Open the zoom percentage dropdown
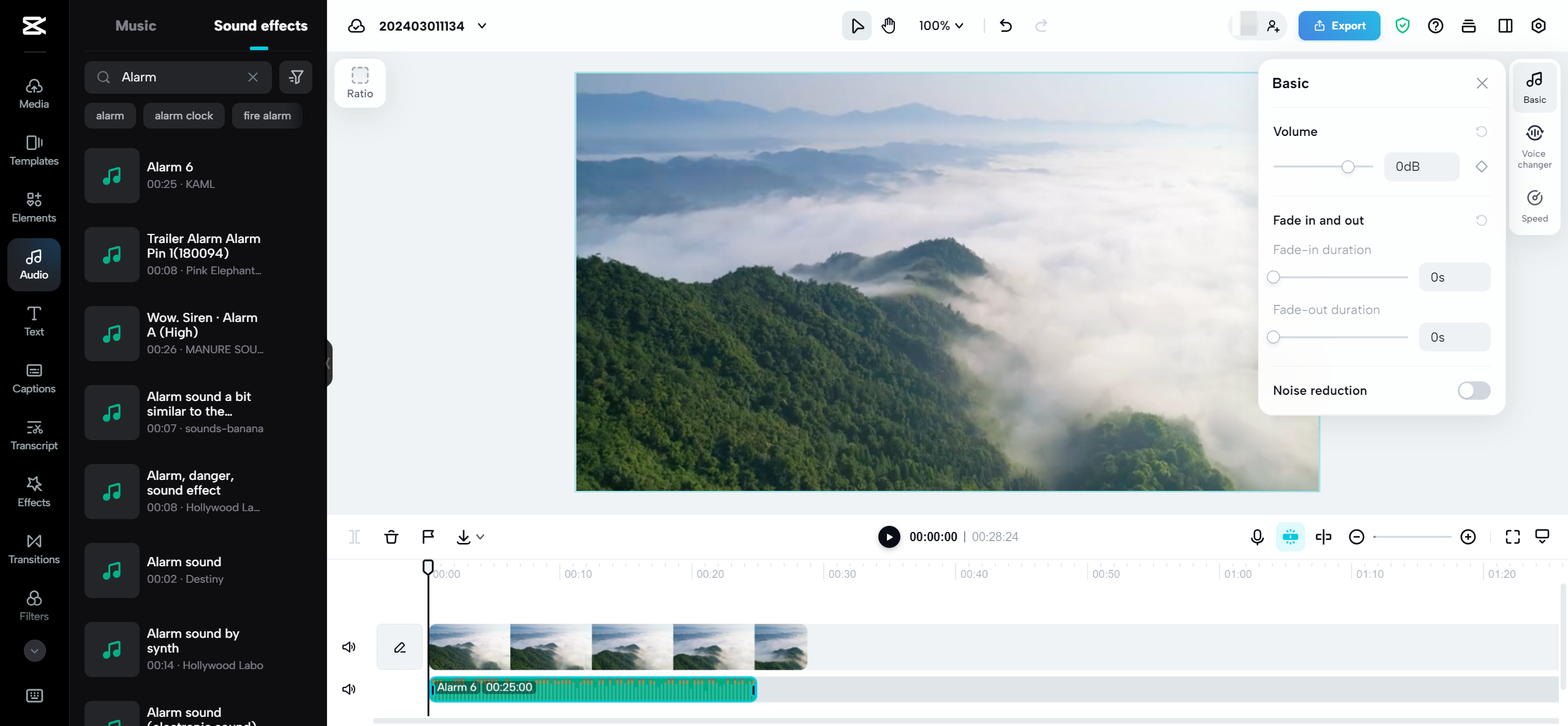This screenshot has width=1568, height=726. coord(940,26)
